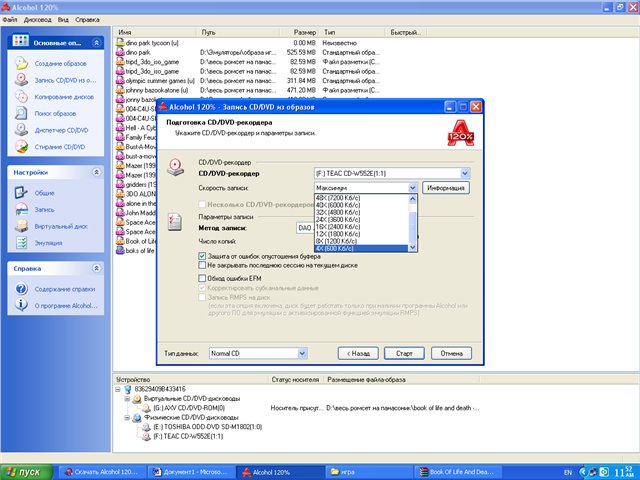Click the Информация button
Screen dimensions: 640x480
[445, 188]
